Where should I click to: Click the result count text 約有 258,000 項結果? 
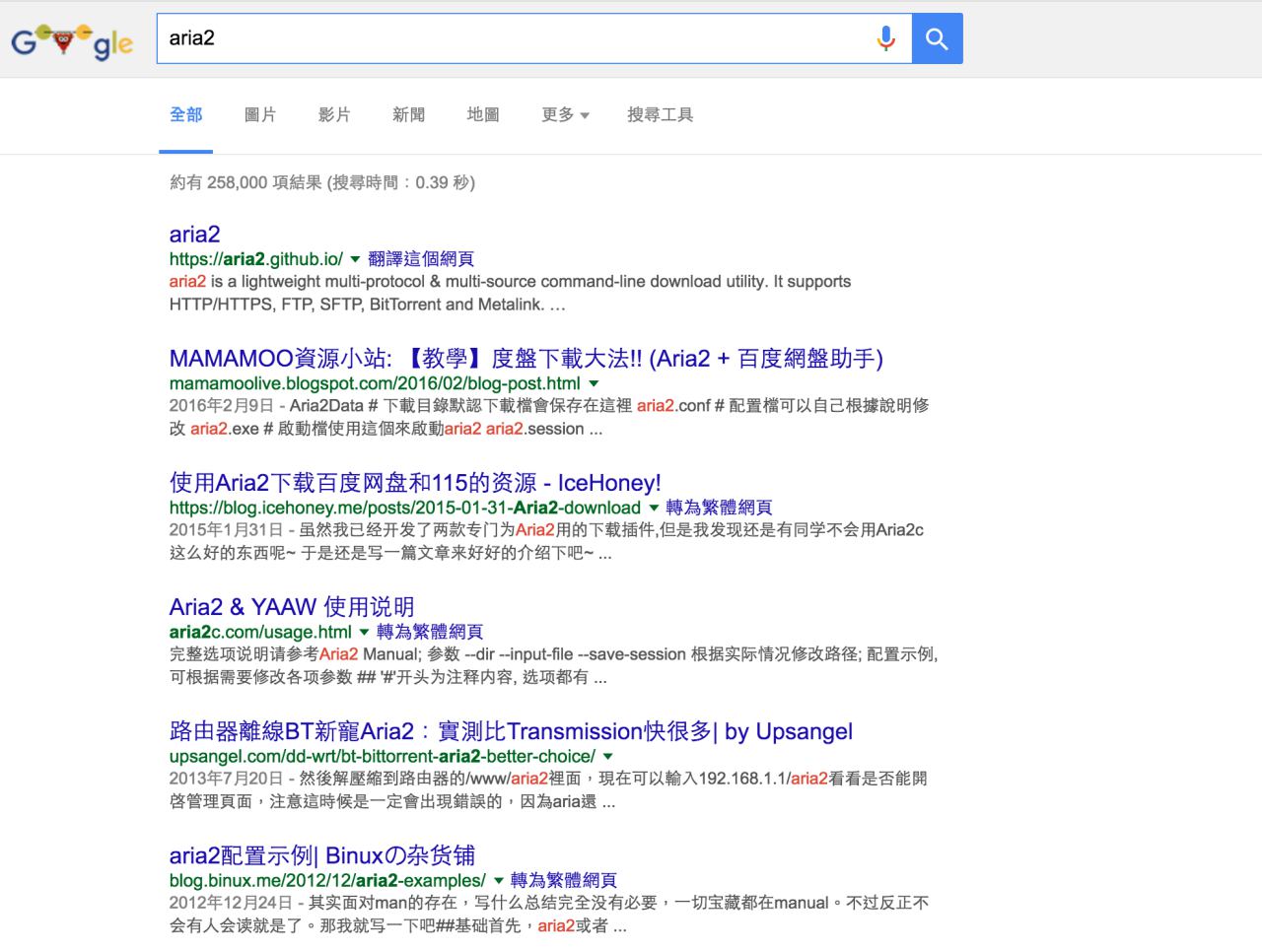[322, 182]
